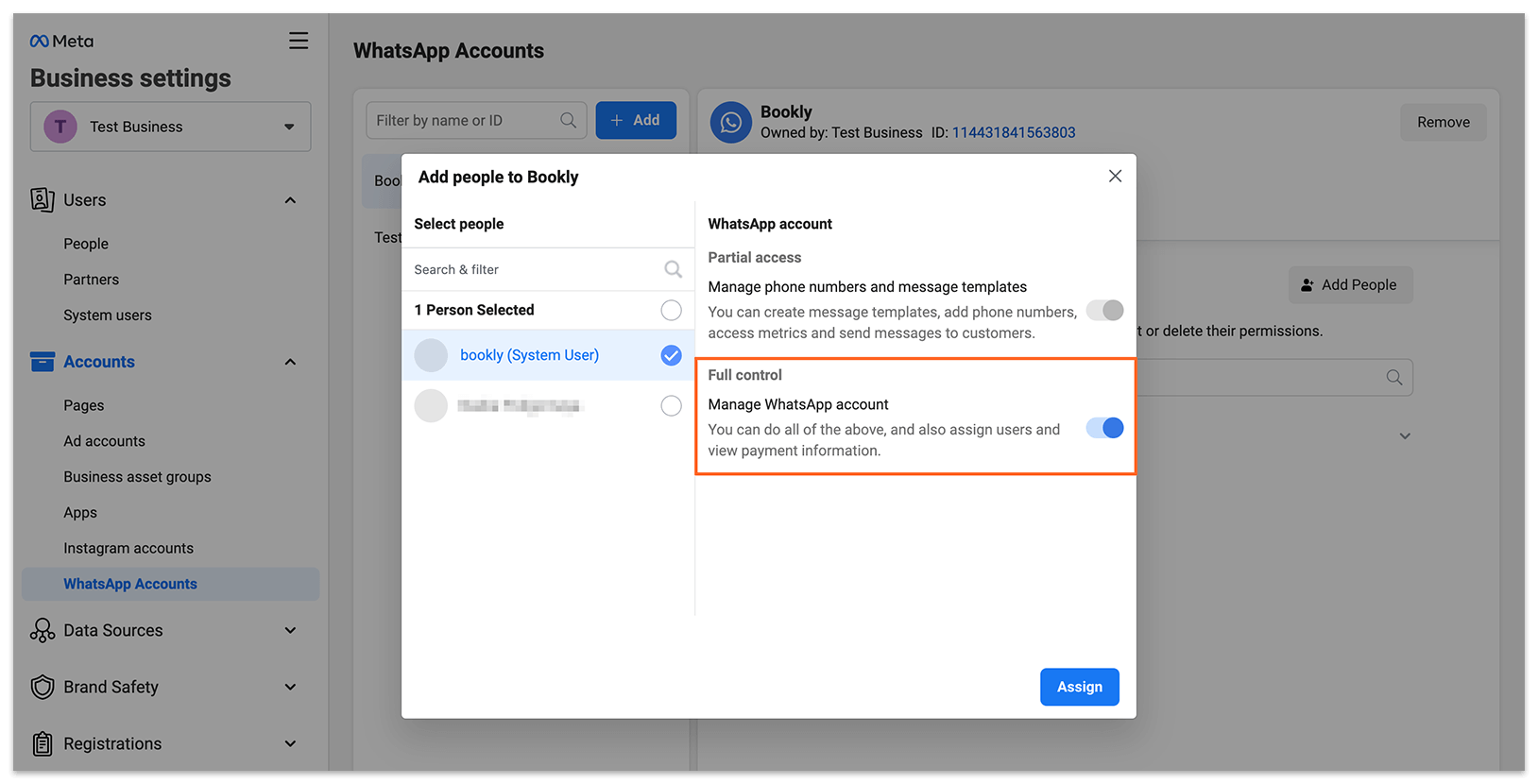Select the bookly (System User) name
This screenshot has width=1538, height=784.
530,355
